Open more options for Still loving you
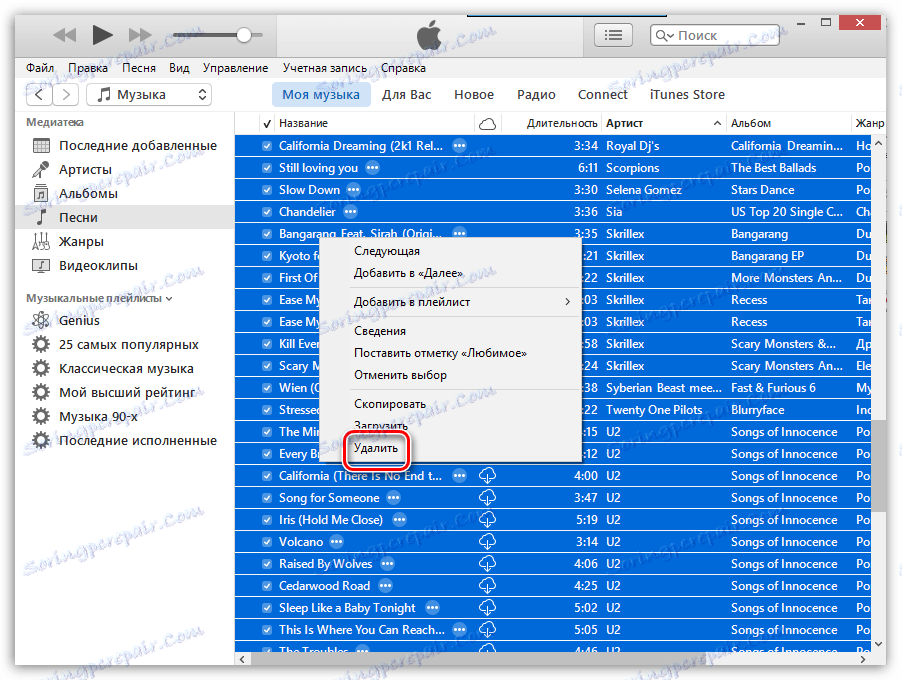 pyautogui.click(x=373, y=168)
